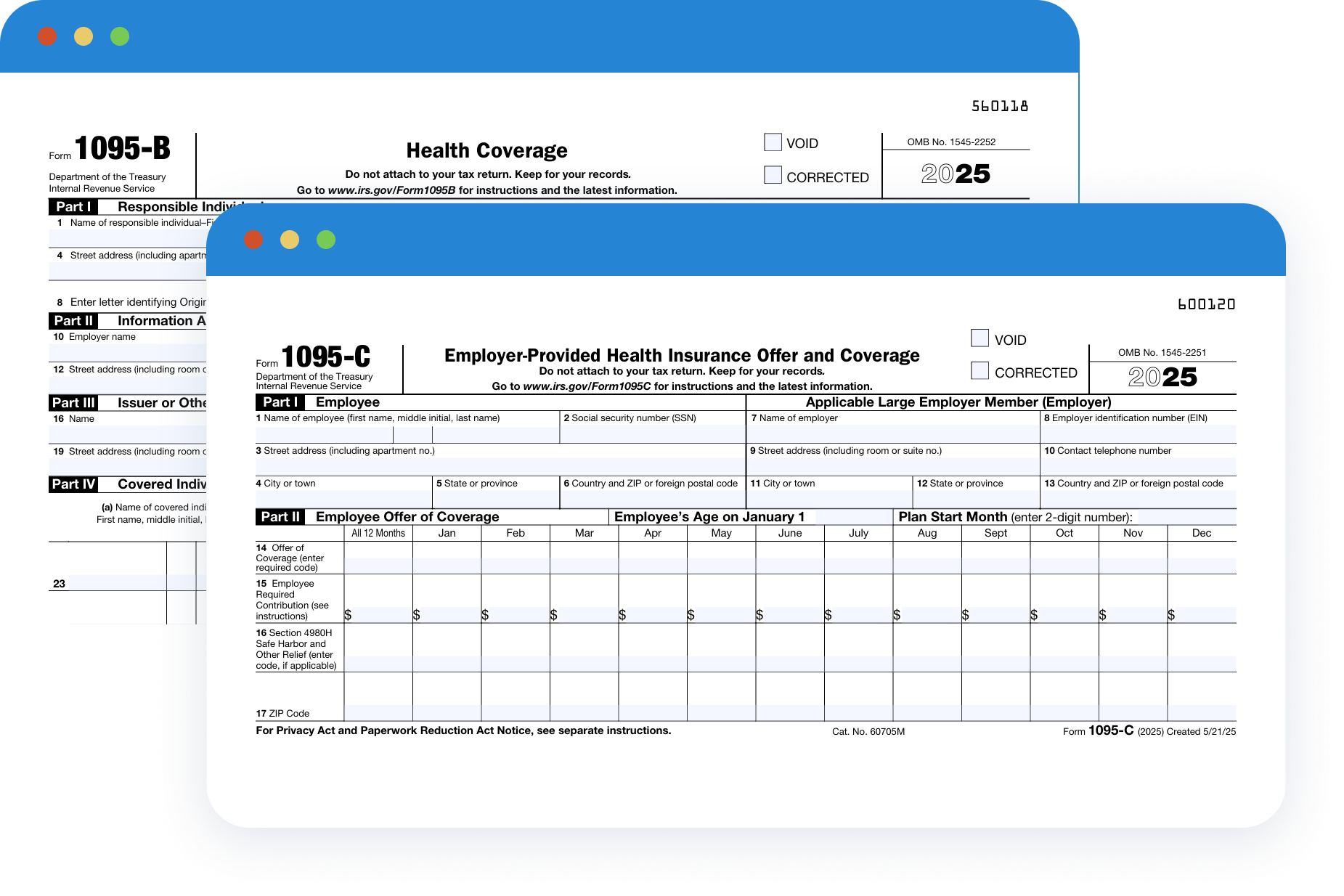Click employee State or province field, box 5
Viewport: 1344px width, 896px height.
pos(496,500)
